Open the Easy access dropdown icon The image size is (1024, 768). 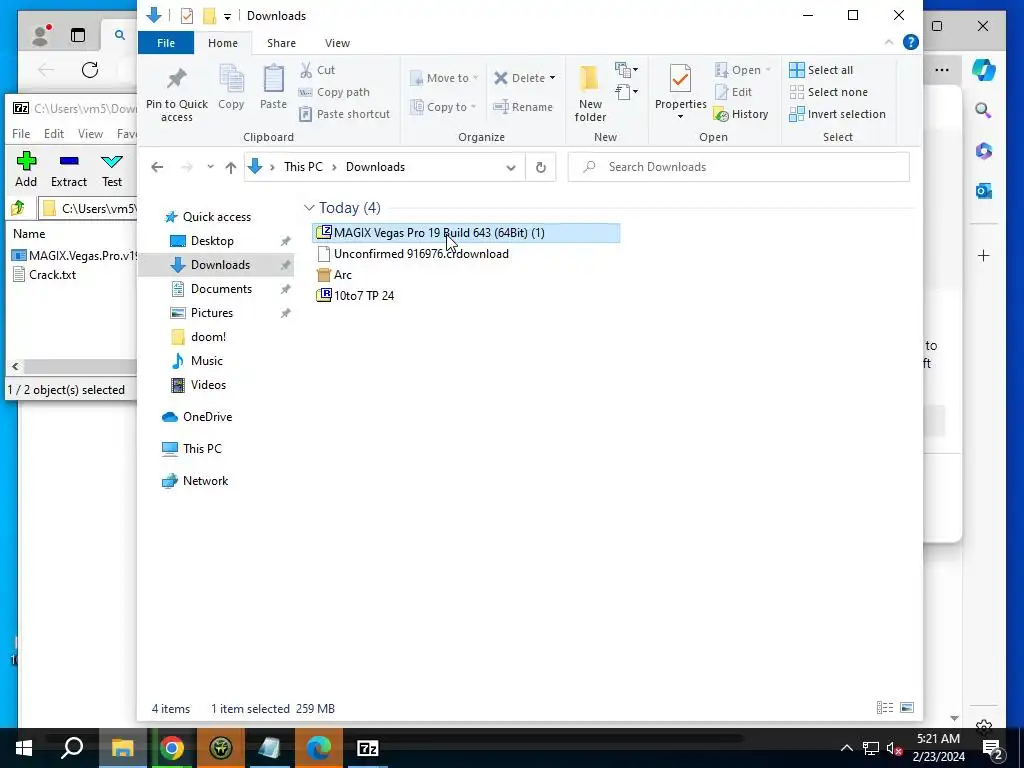tap(626, 91)
